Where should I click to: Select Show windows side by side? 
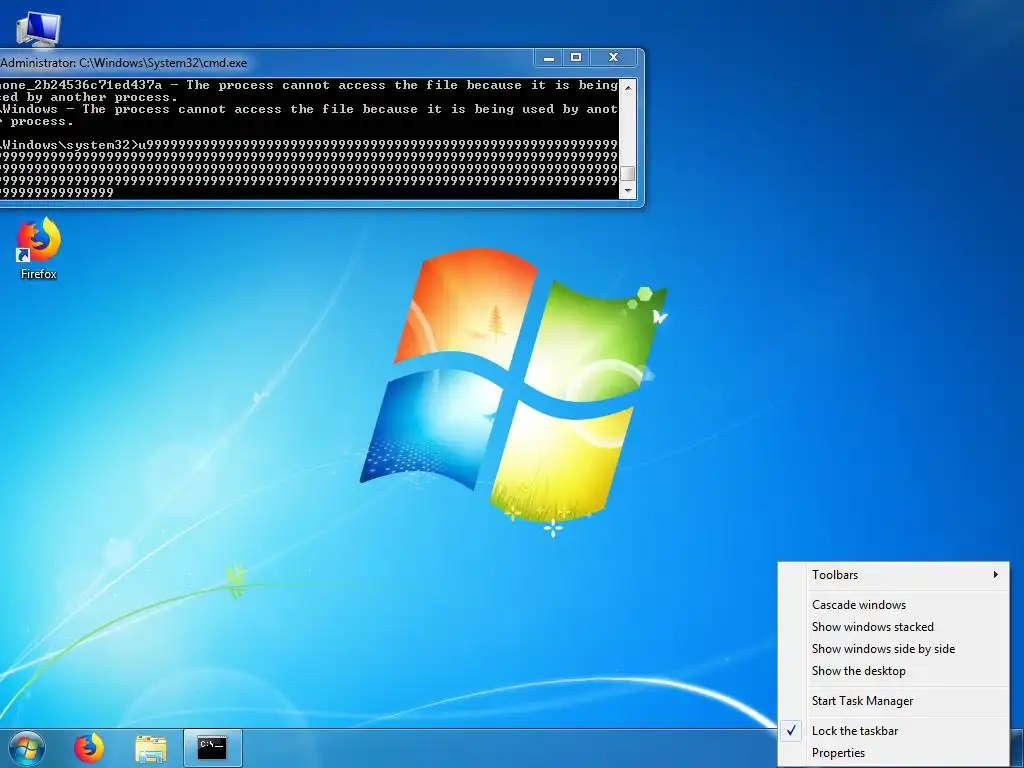point(893,648)
